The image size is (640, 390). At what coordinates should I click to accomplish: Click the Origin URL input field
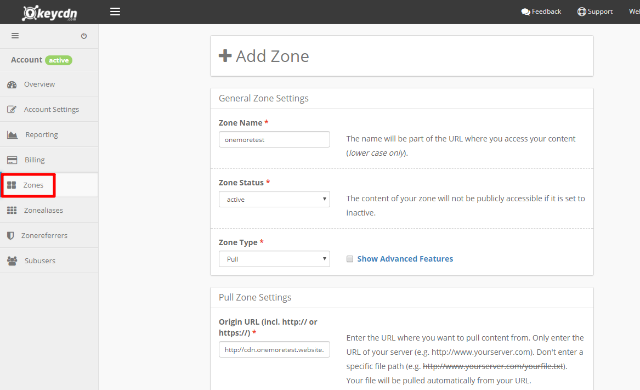pyautogui.click(x=274, y=350)
